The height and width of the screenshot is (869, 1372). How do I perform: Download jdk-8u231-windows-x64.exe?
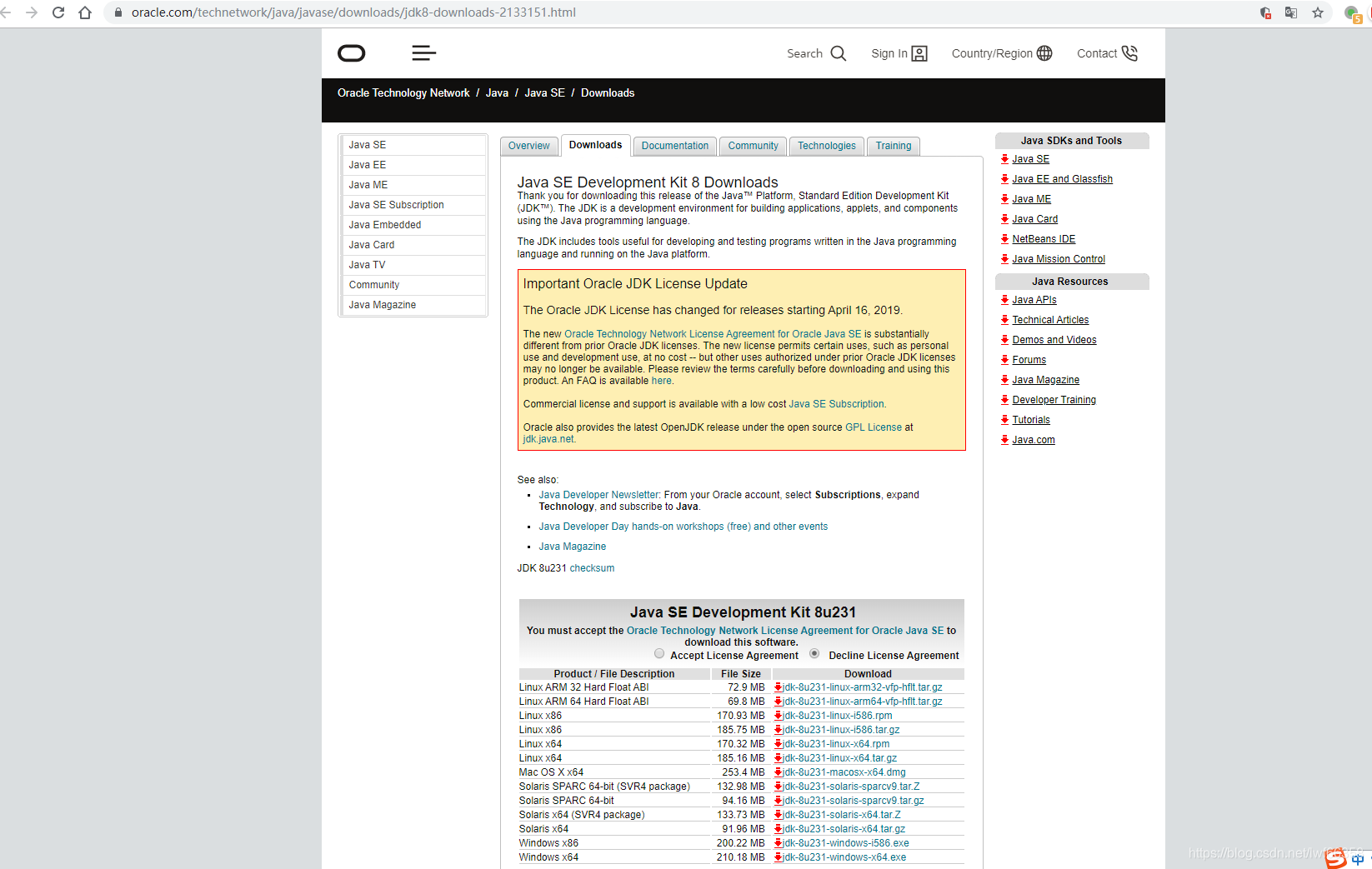point(844,857)
